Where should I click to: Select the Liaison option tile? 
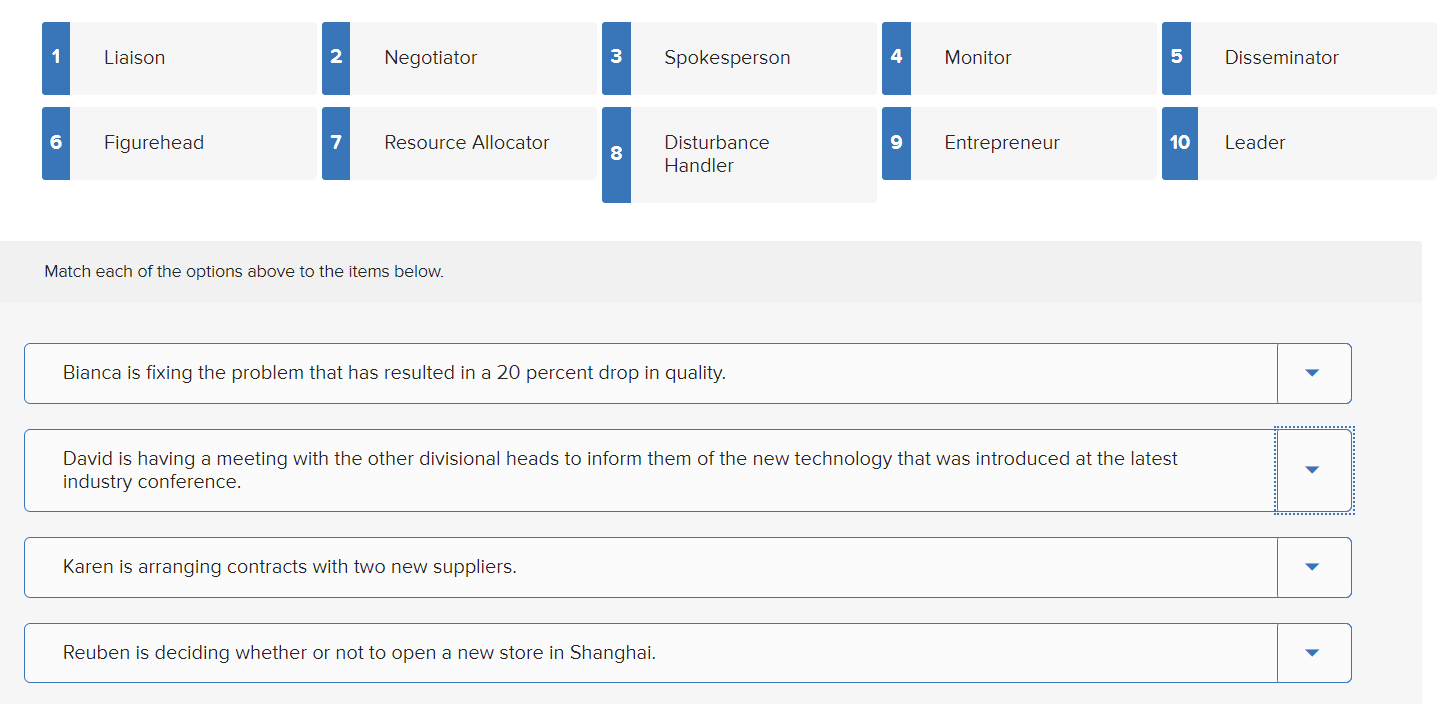coord(178,58)
